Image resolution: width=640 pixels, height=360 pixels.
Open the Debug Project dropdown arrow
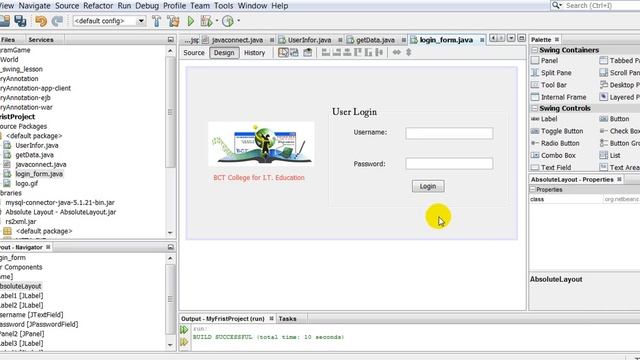217,20
